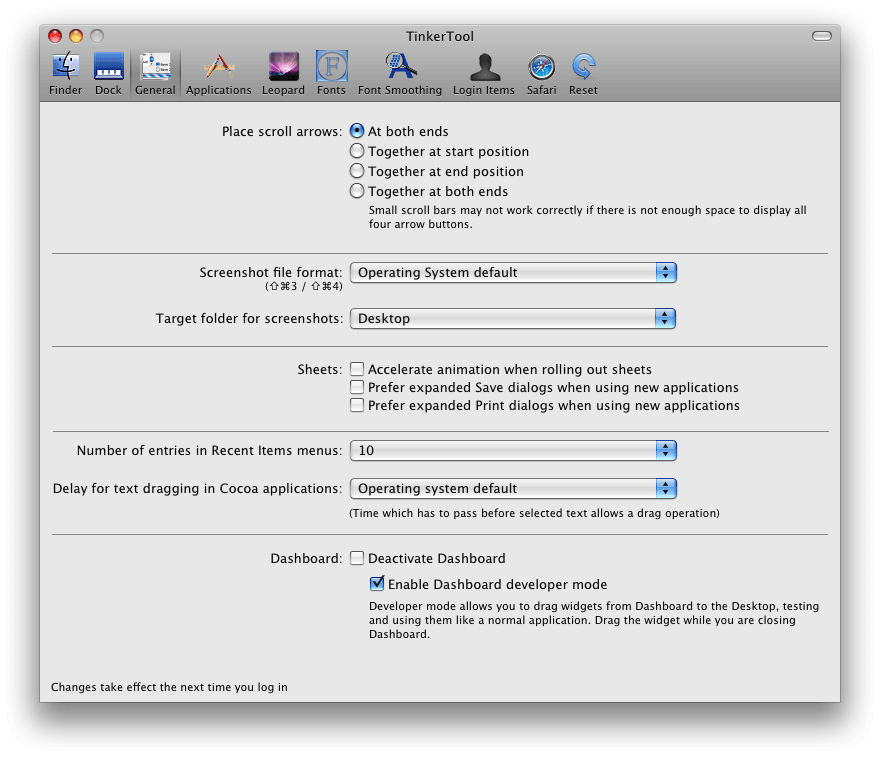This screenshot has width=880, height=757.
Task: Switch to the Applications pane
Action: 218,74
